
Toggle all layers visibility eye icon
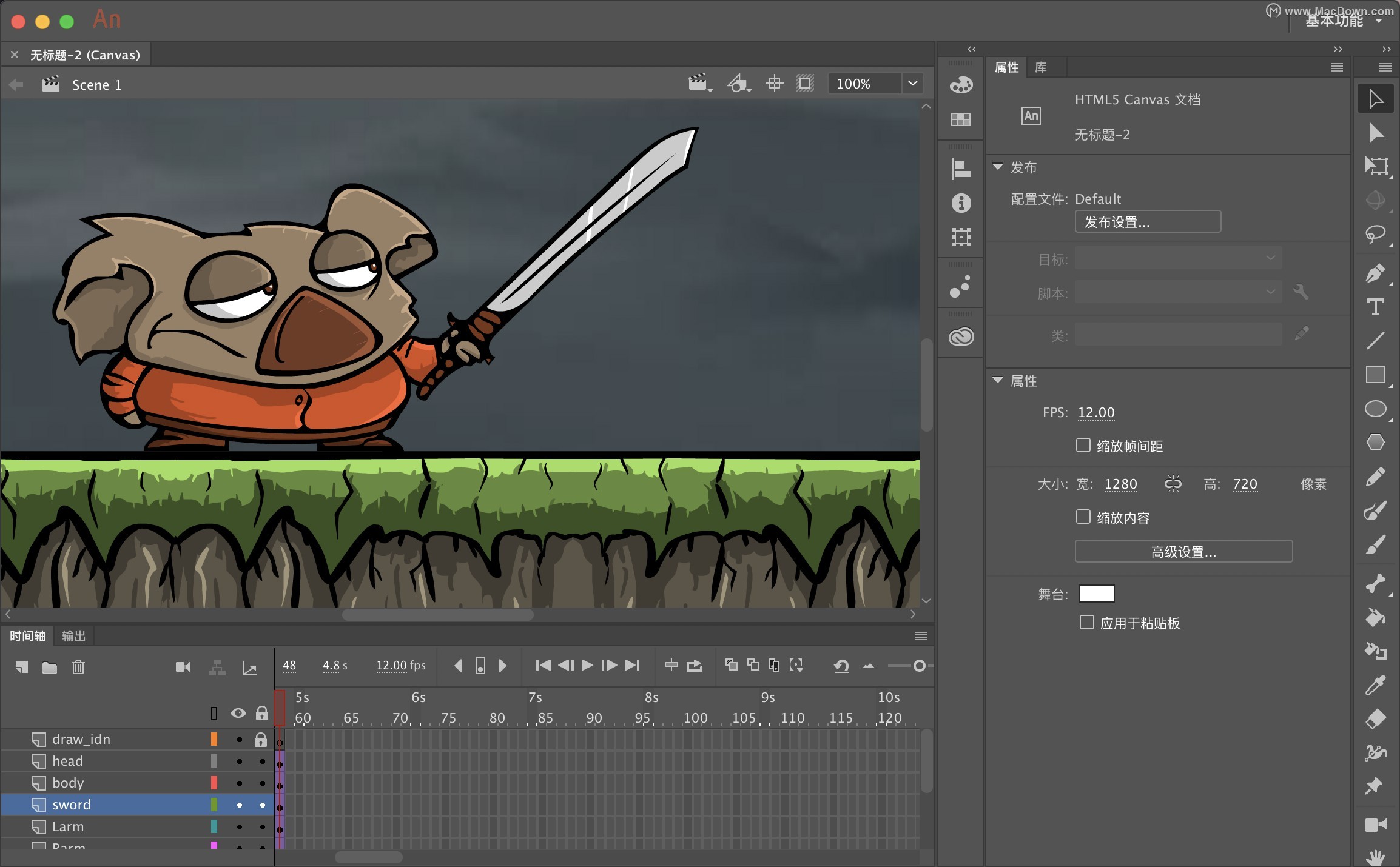tap(238, 713)
